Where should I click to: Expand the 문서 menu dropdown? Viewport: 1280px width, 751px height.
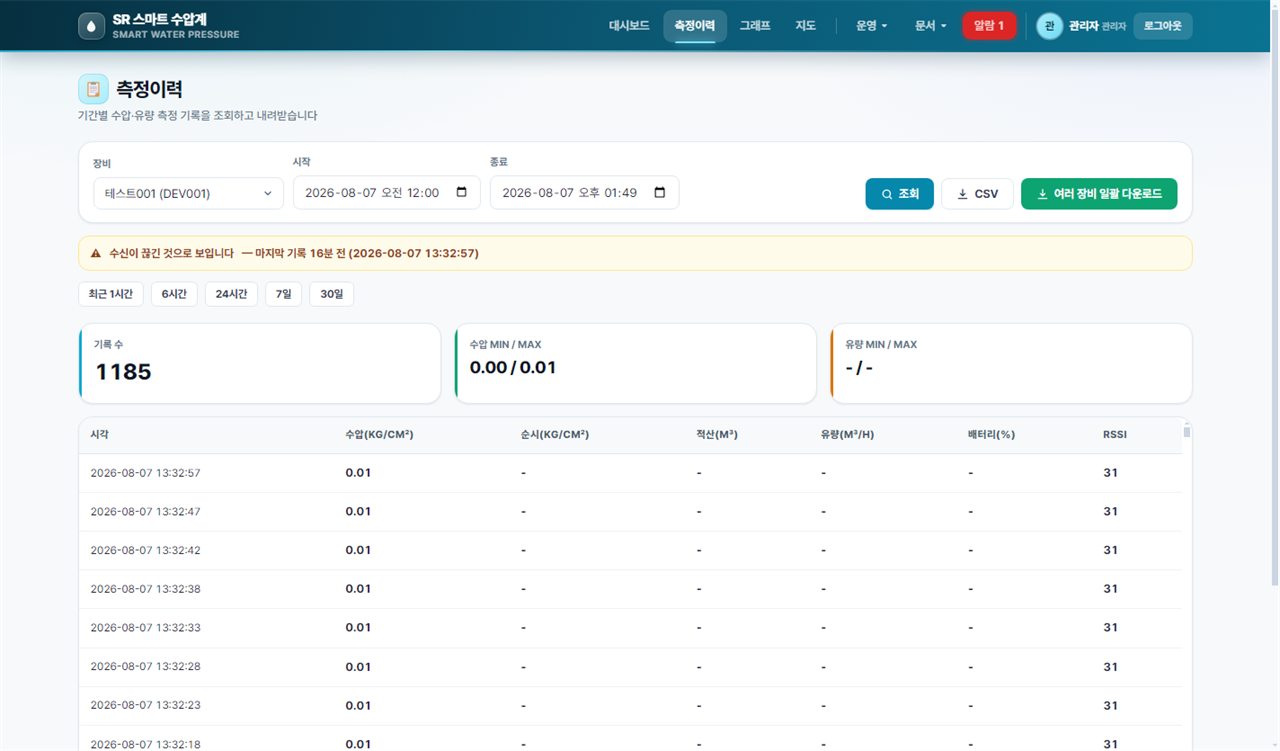pyautogui.click(x=930, y=26)
